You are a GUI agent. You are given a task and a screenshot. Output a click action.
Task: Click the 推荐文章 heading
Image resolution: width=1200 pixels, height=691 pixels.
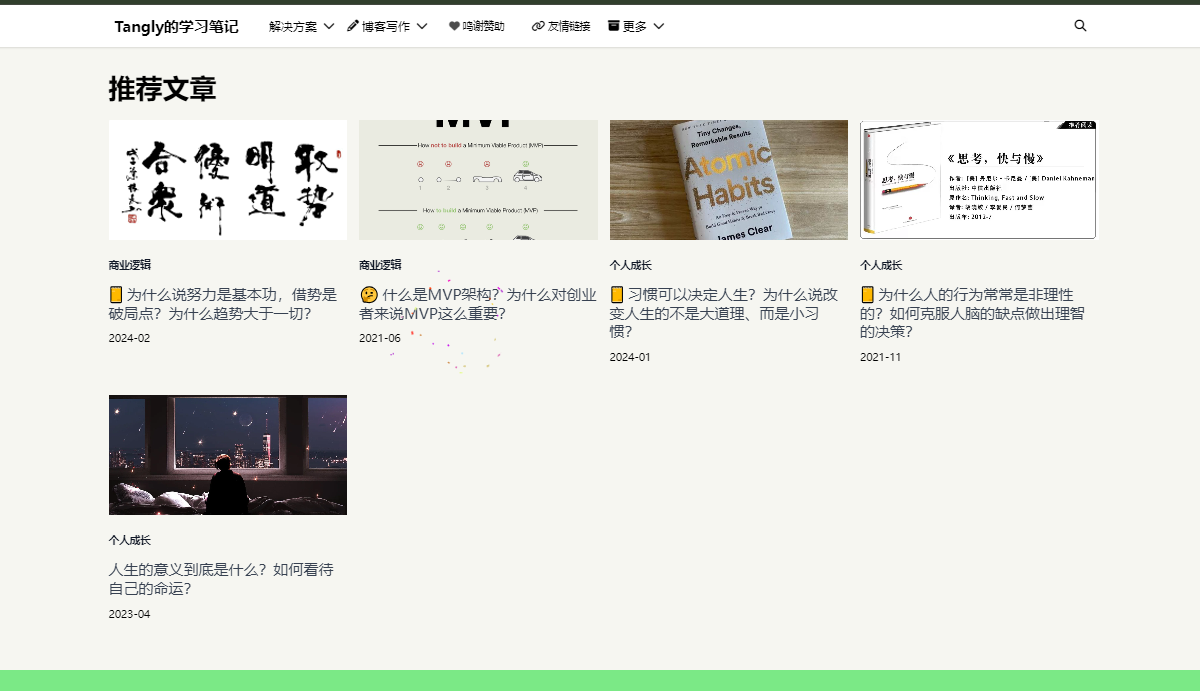(x=162, y=89)
